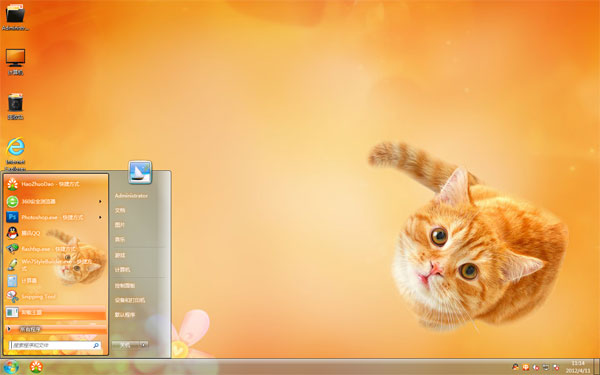The width and height of the screenshot is (600, 375).
Task: Select the Internet Explorer desktop icon
Action: click(x=16, y=153)
